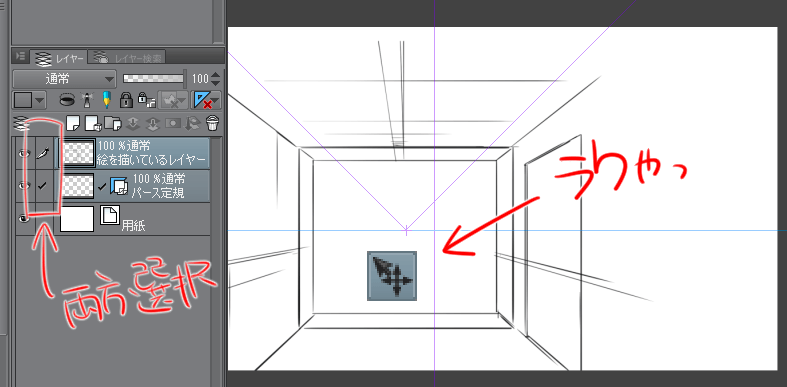787x387 pixels.
Task: Open the layer palette menu icon
Action: (x=20, y=56)
